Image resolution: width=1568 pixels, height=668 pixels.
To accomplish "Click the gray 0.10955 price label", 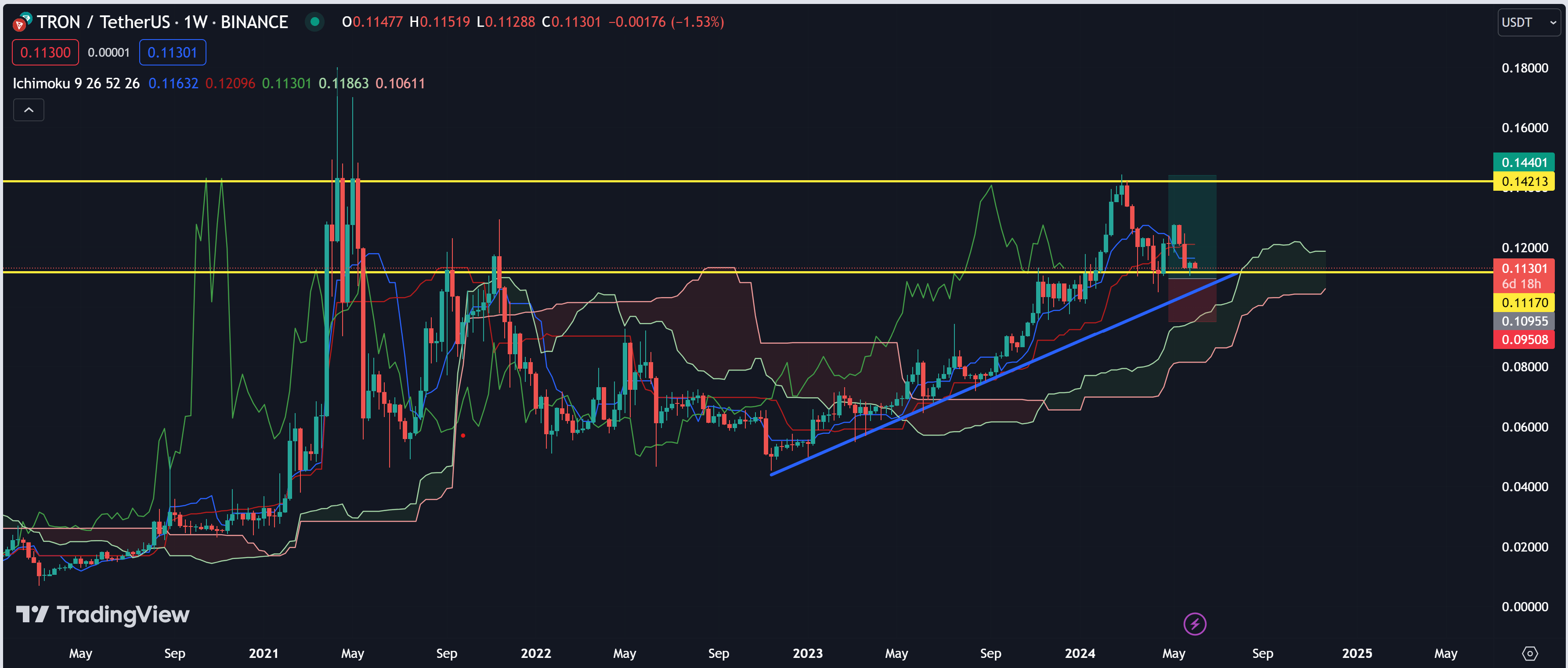I will click(1524, 321).
